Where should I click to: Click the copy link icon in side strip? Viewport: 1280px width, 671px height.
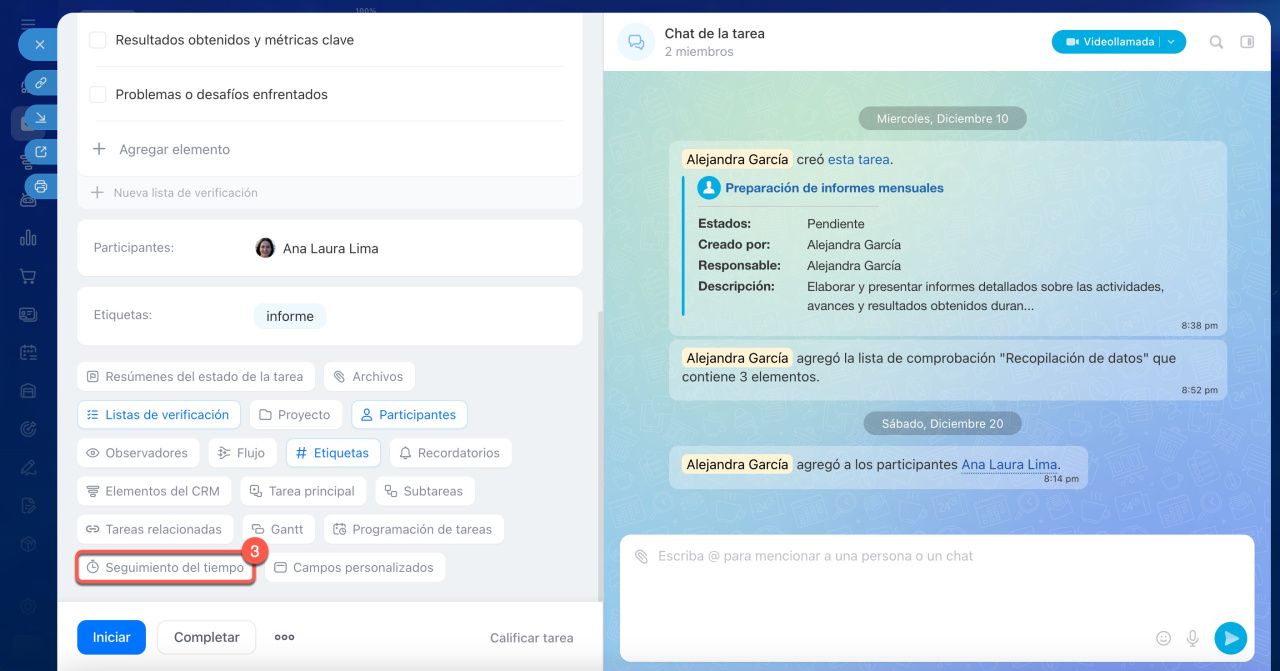(x=41, y=83)
